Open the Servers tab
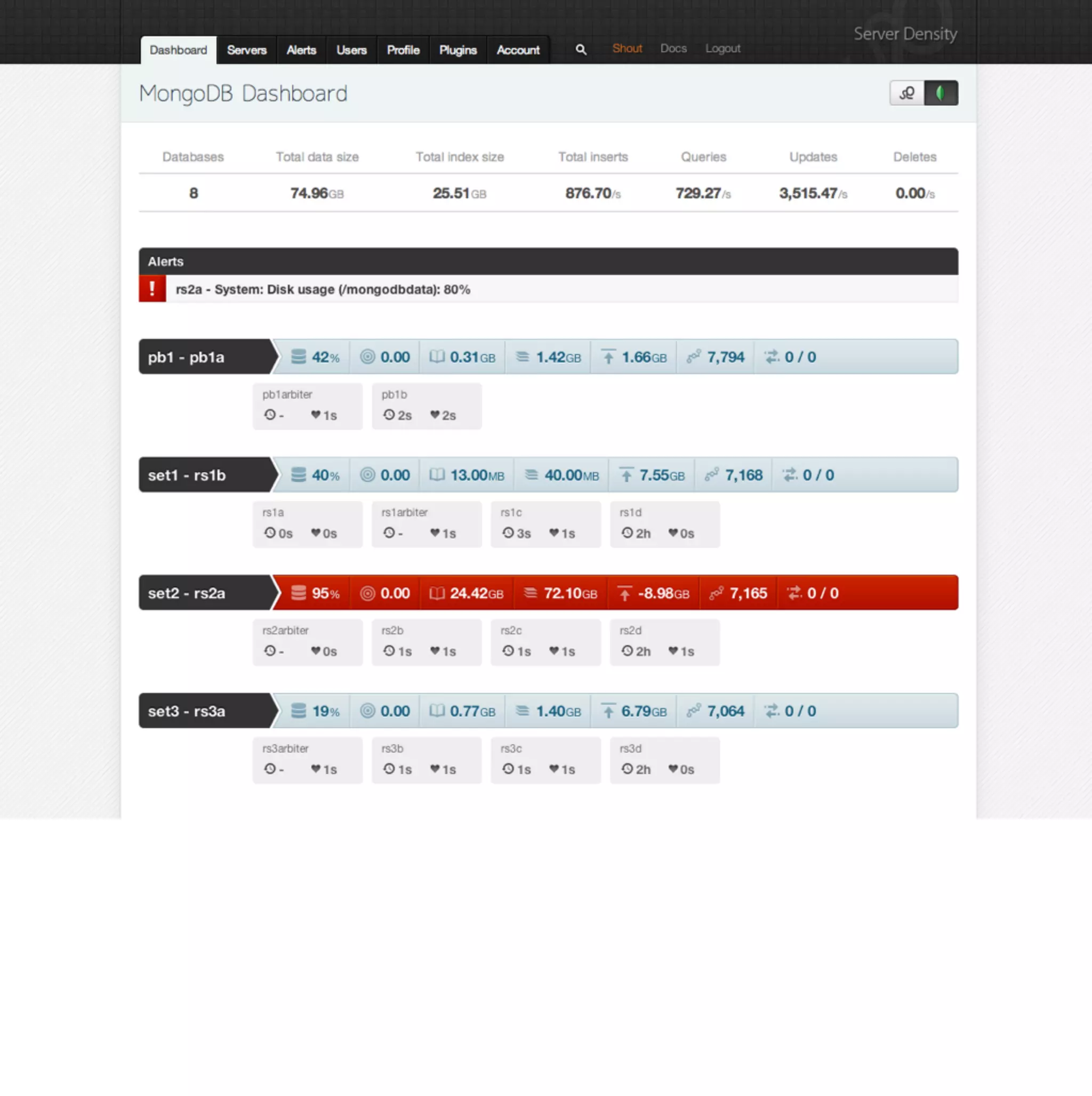This screenshot has width=1092, height=1096. click(246, 51)
